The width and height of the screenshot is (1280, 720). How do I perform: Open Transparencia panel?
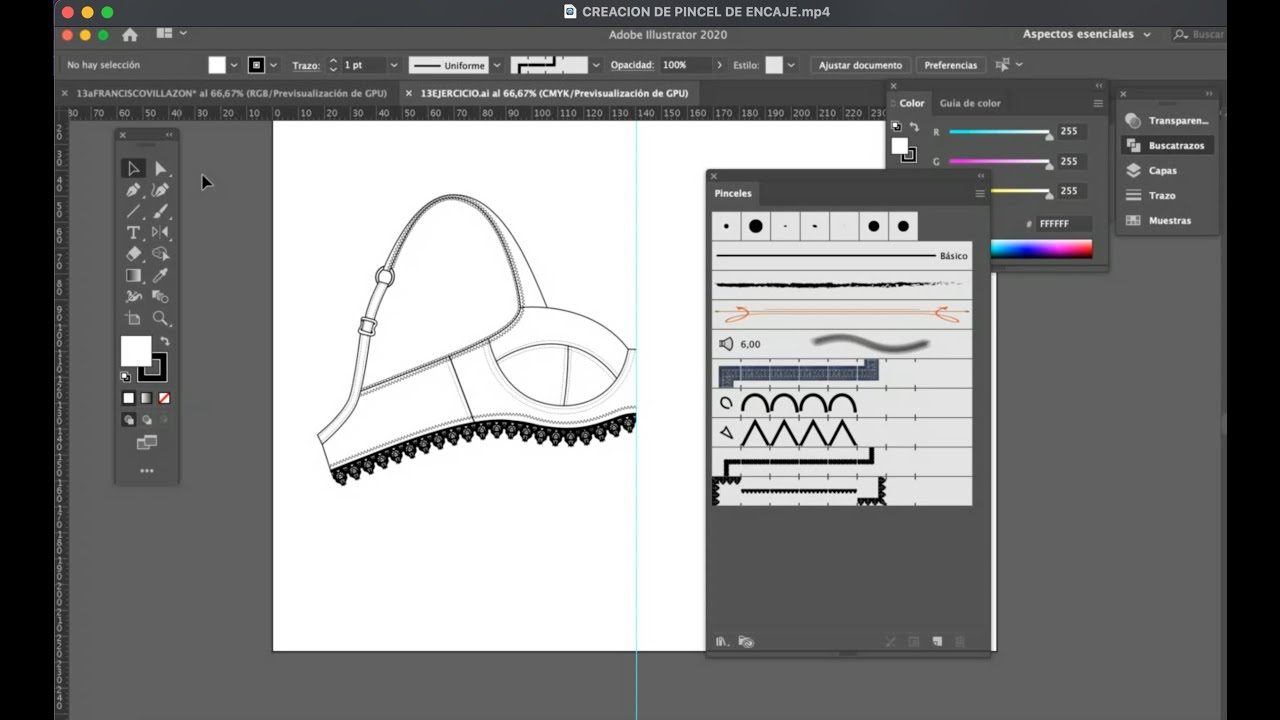(x=1167, y=121)
